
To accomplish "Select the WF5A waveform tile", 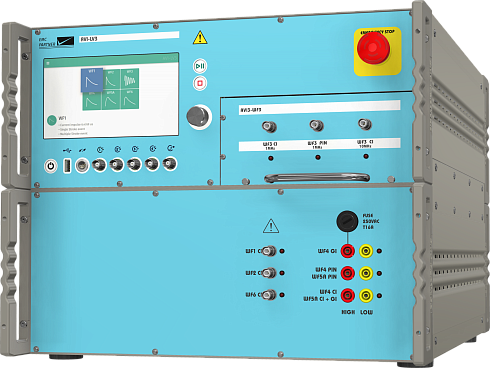I will [x=111, y=99].
